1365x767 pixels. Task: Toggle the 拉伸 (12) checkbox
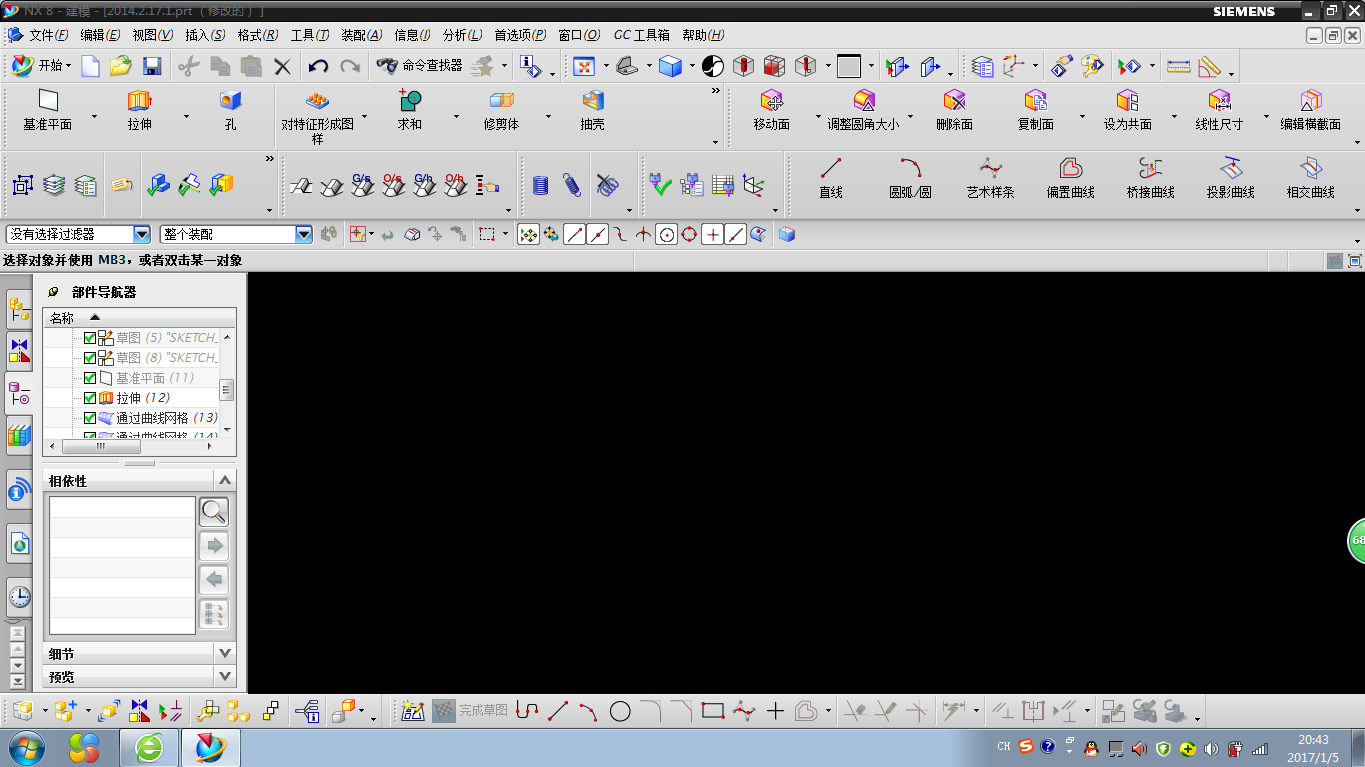pyautogui.click(x=90, y=398)
